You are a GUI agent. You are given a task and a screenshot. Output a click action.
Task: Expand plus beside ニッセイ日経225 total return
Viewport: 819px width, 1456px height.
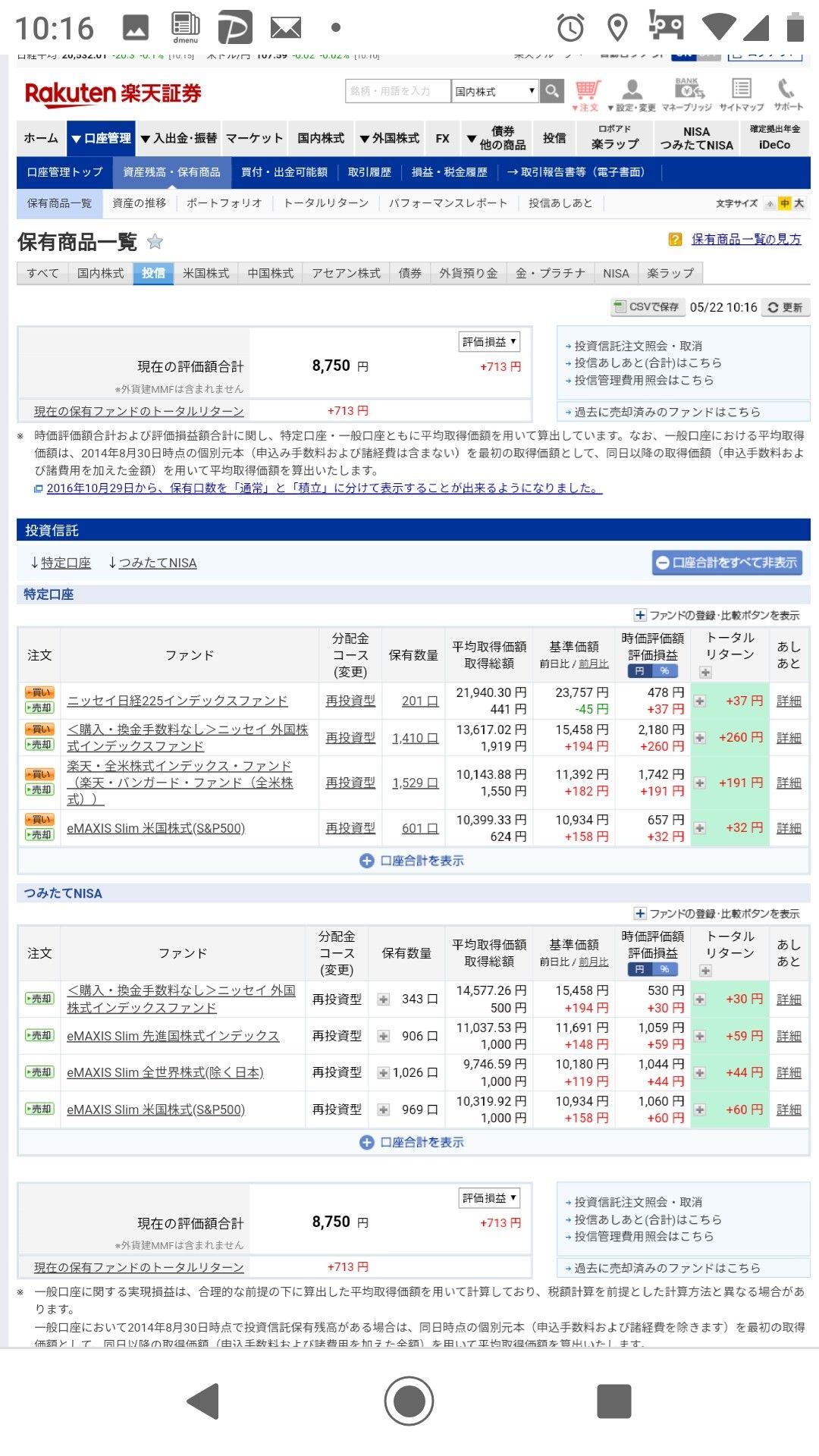[701, 701]
